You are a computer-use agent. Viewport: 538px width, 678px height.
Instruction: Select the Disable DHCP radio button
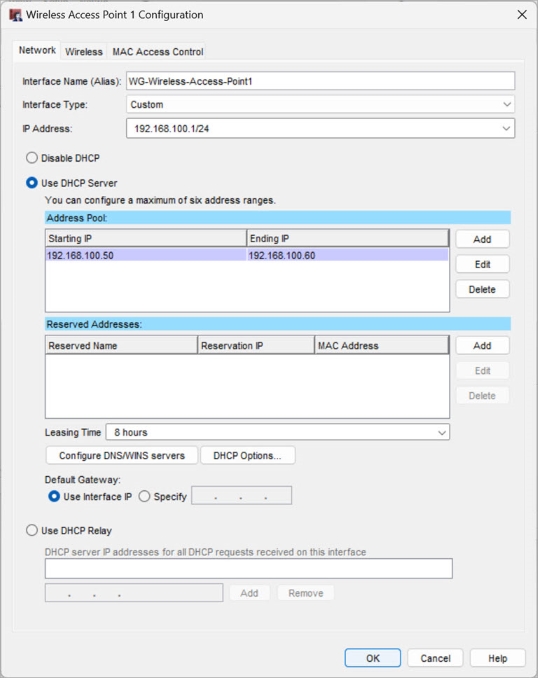point(32,158)
